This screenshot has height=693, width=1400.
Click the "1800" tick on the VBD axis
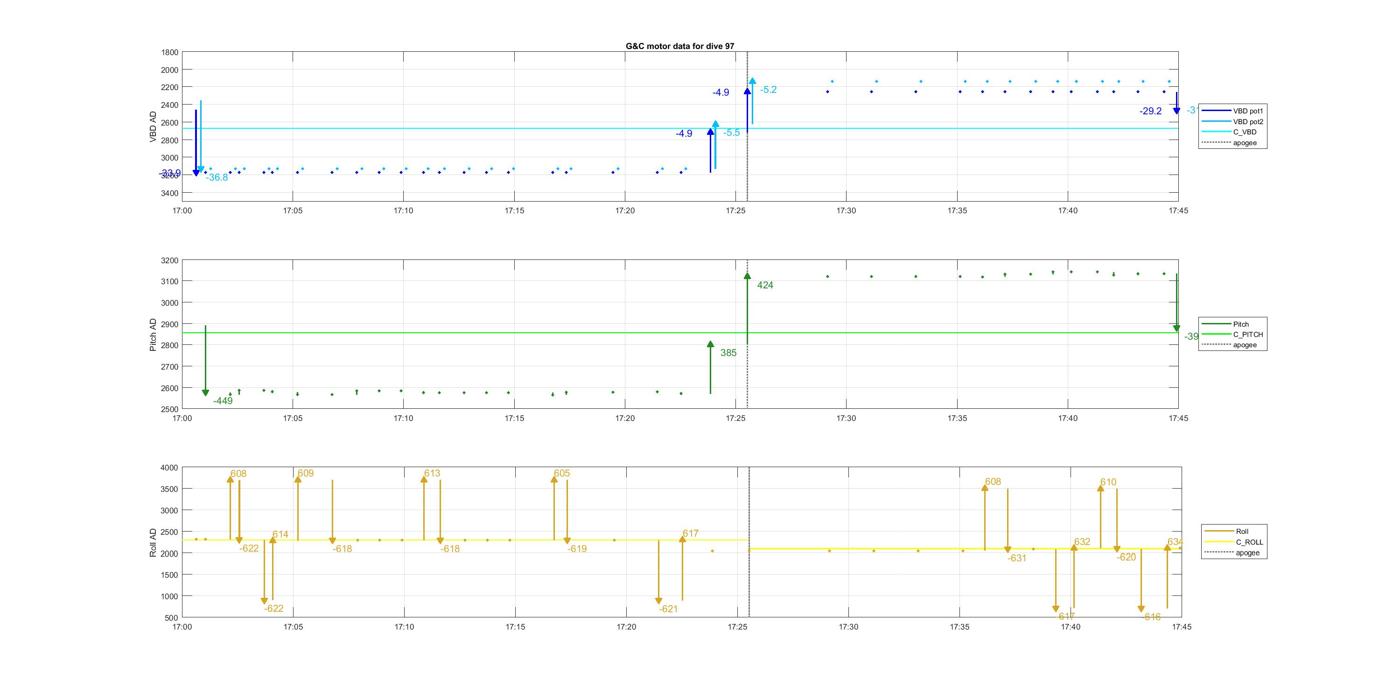tap(170, 53)
